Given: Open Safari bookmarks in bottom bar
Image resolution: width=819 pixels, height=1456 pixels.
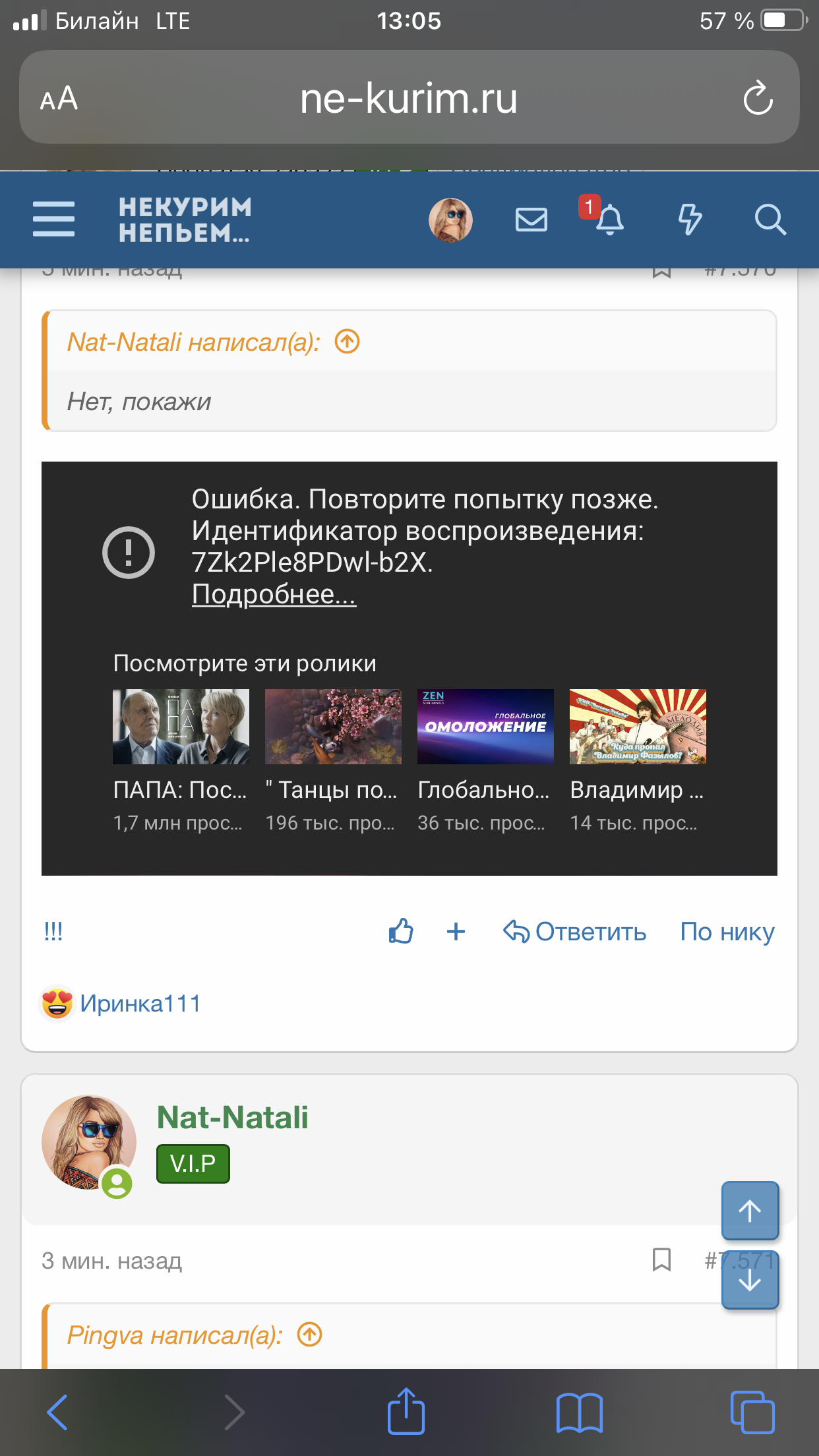Looking at the screenshot, I should [x=579, y=1412].
